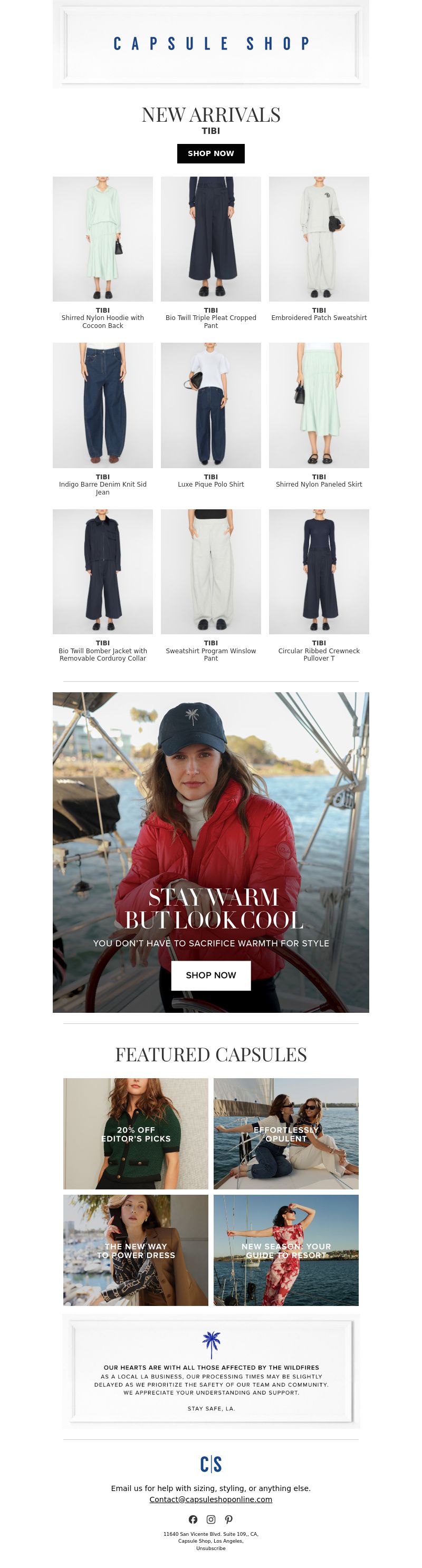This screenshot has height=1568, width=422.
Task: Click the Circular Ribbed Crewneck Pullover T link
Action: 319,654
